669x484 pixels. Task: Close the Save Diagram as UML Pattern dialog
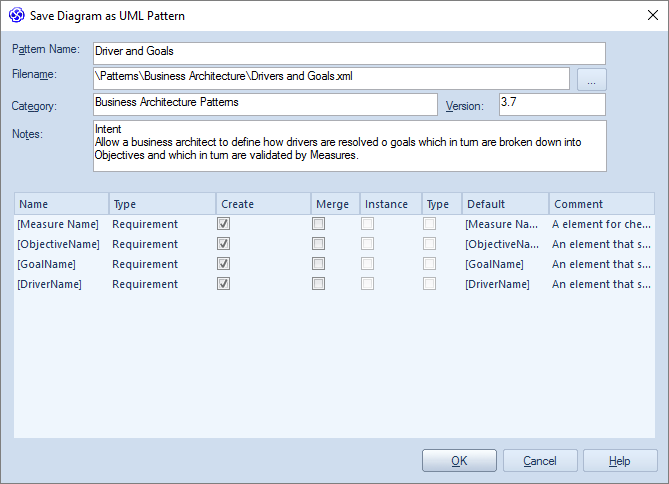(x=646, y=16)
